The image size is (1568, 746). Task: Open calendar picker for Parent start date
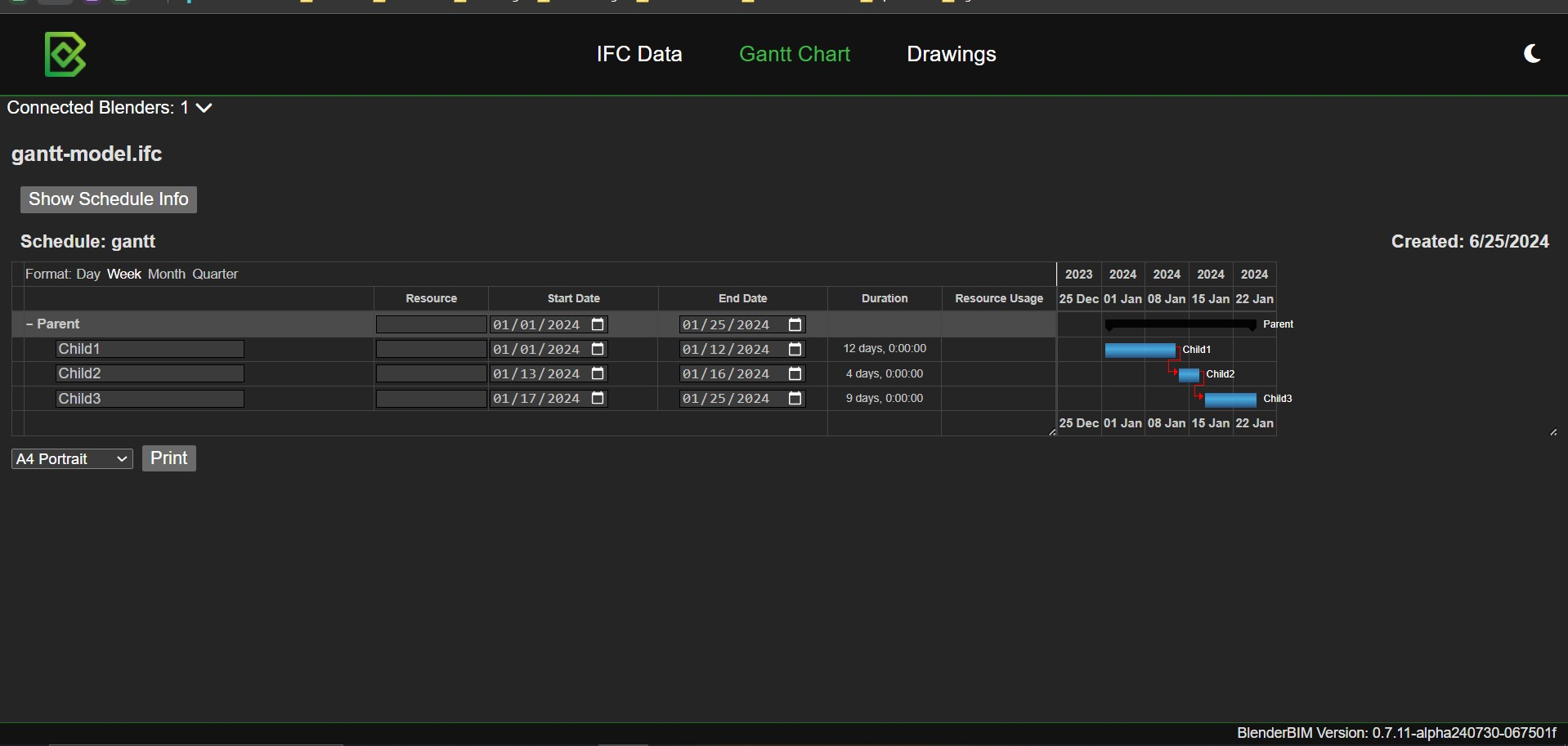(x=598, y=324)
